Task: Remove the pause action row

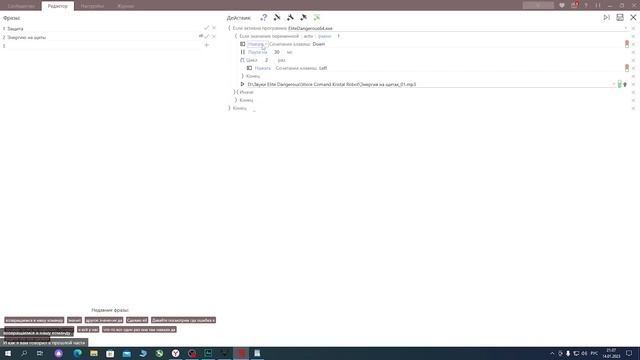Action: 633,52
